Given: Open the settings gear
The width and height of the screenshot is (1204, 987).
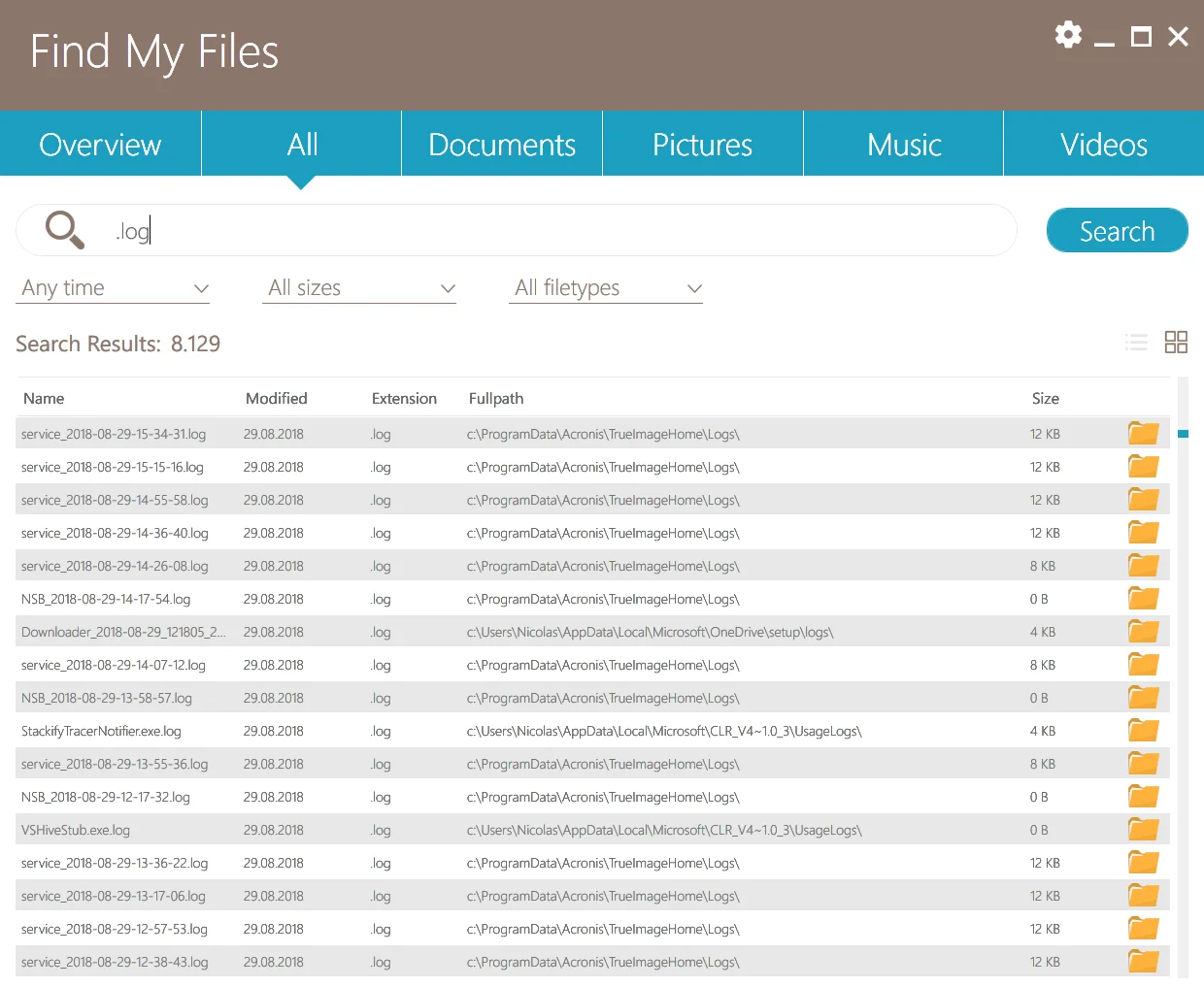Looking at the screenshot, I should point(1068,35).
